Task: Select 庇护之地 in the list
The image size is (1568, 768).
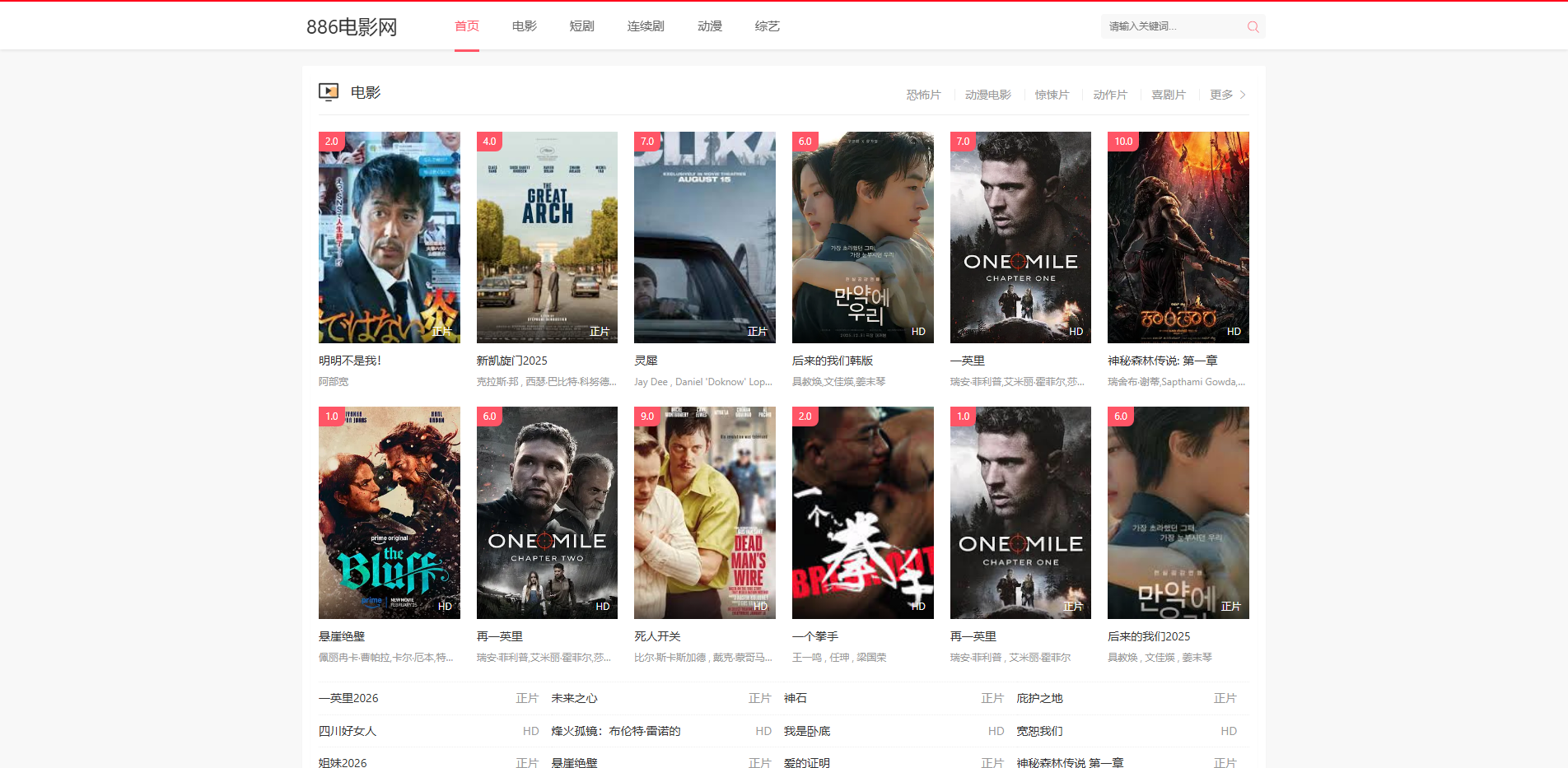Action: click(x=1039, y=698)
